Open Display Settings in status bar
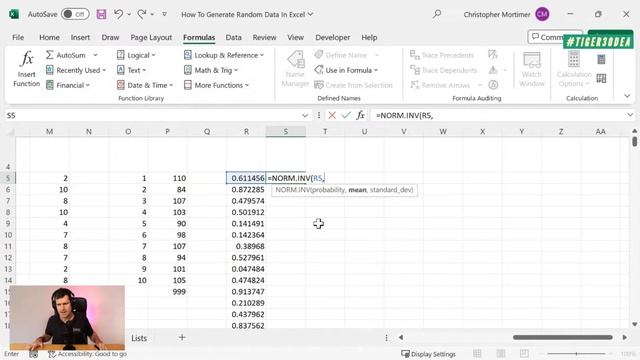 (428, 354)
